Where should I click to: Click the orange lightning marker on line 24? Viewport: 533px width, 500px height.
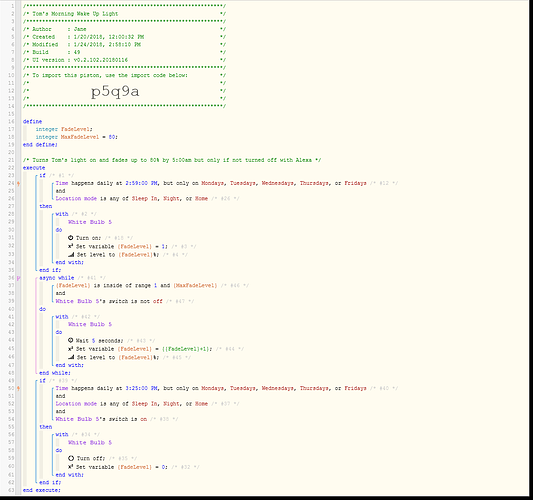coord(18,184)
